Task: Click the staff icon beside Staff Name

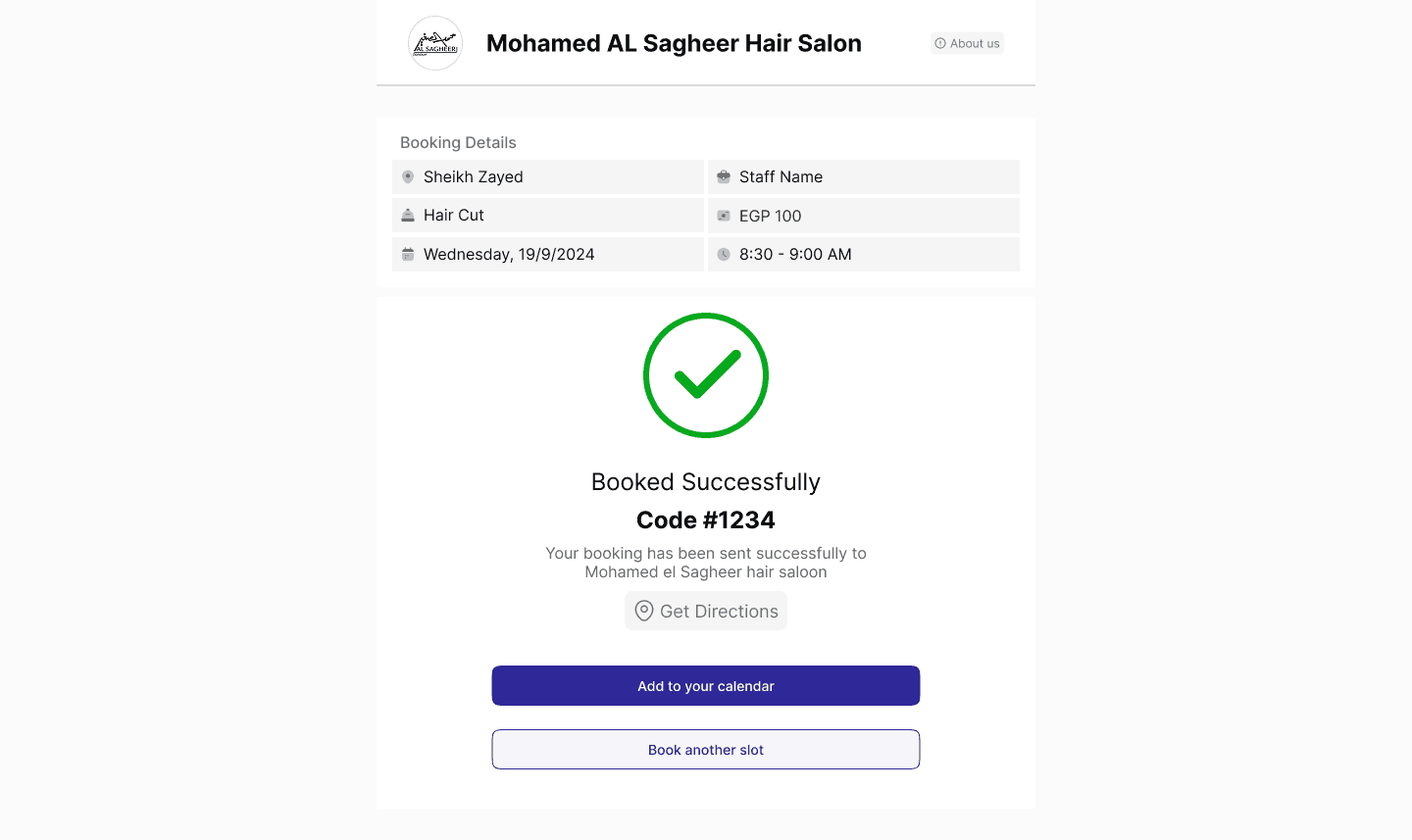Action: (x=724, y=176)
